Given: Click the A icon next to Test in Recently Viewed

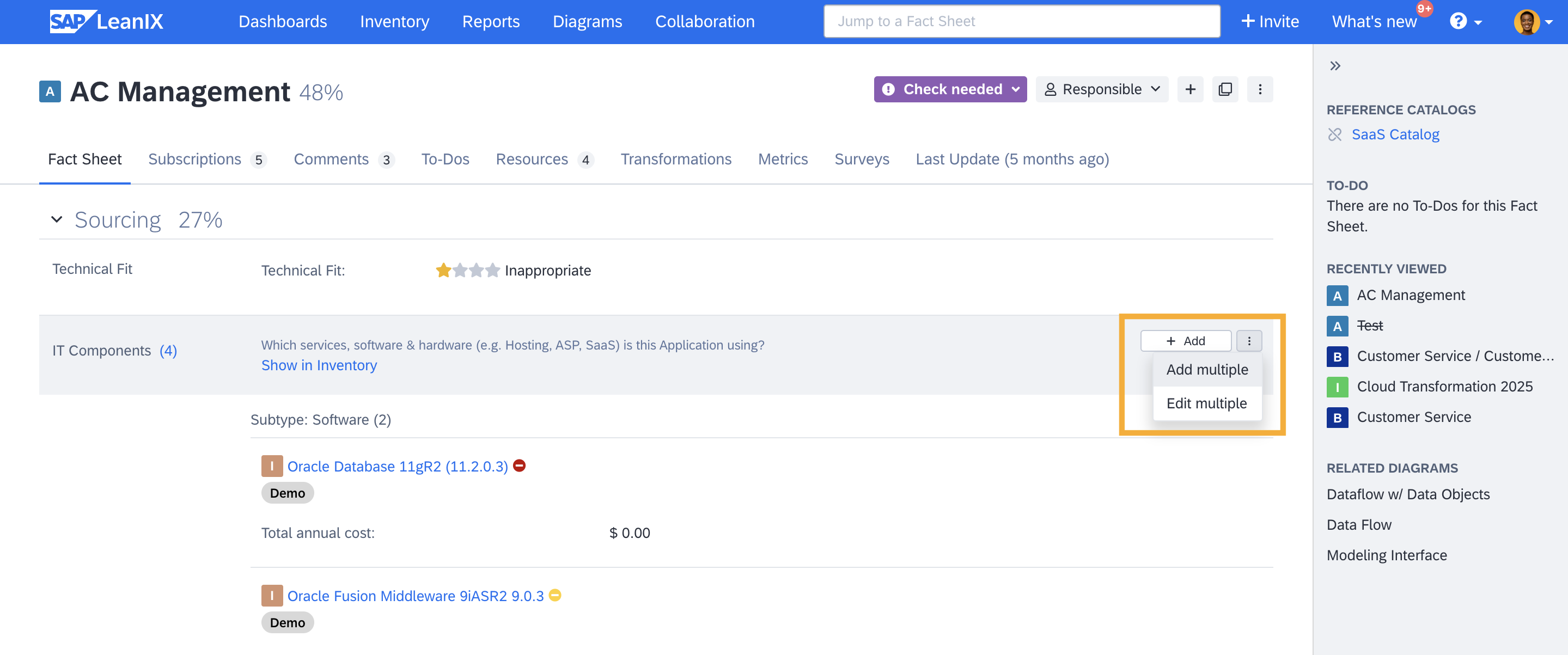Looking at the screenshot, I should tap(1337, 326).
